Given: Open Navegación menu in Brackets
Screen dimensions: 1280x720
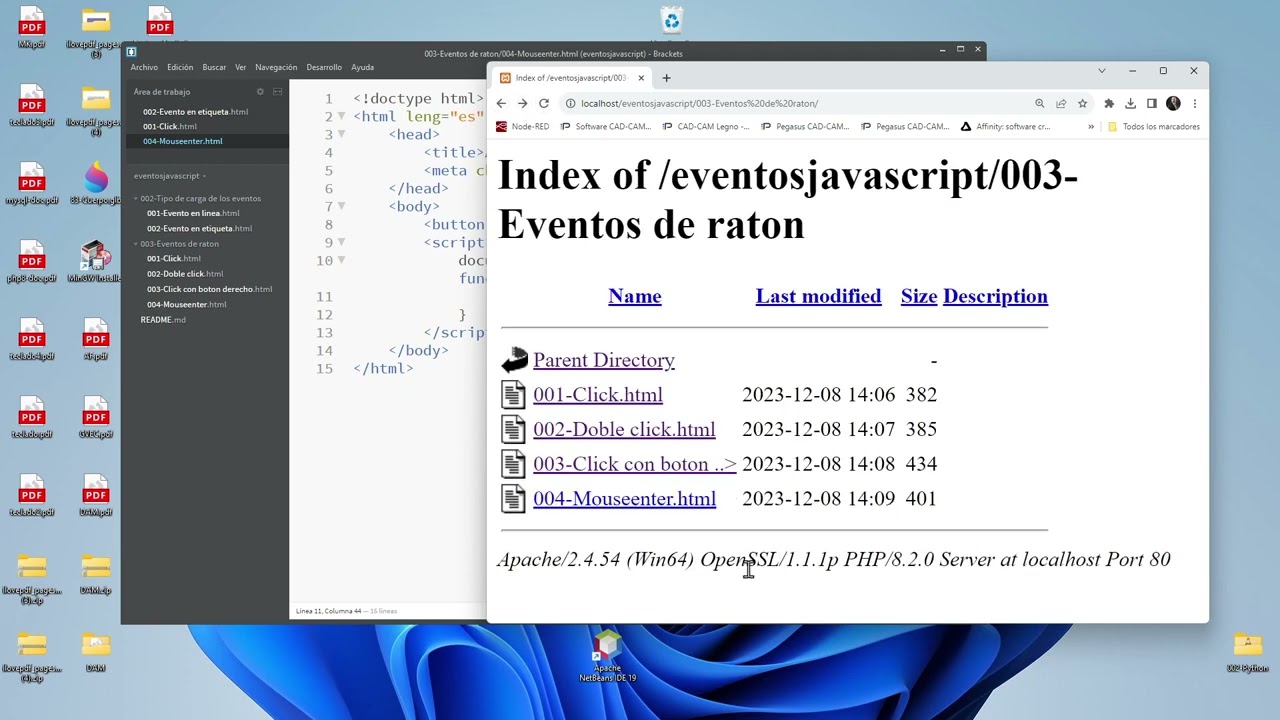Looking at the screenshot, I should [276, 67].
